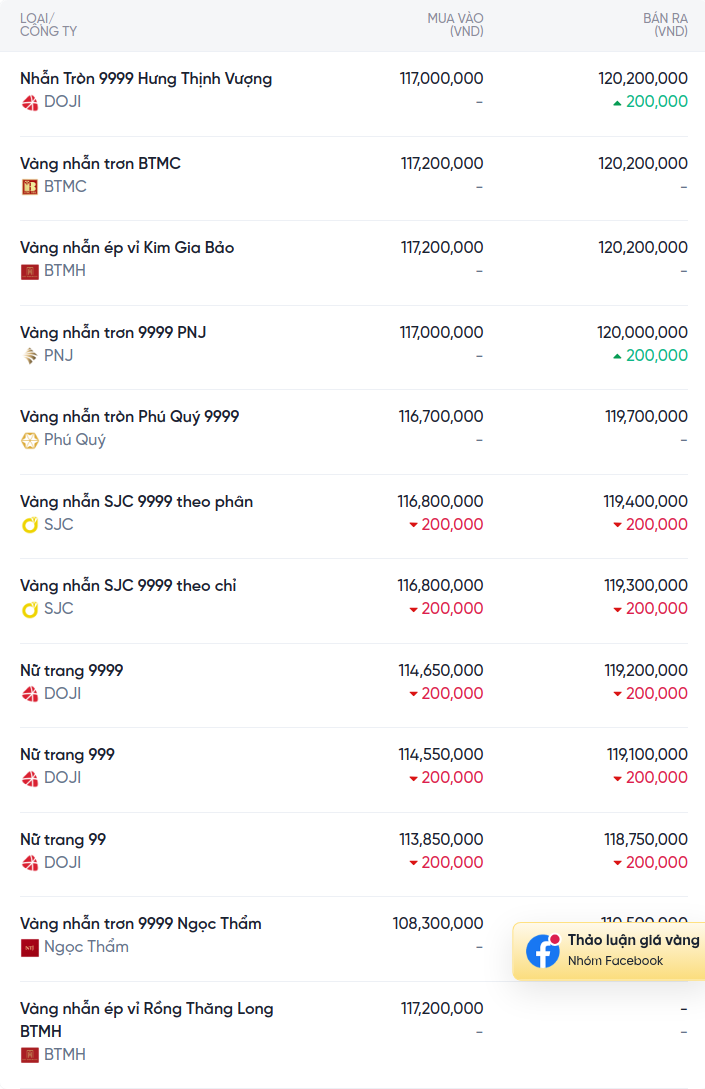Open 'Thảo luận giá vàng' Facebook group

[633, 941]
